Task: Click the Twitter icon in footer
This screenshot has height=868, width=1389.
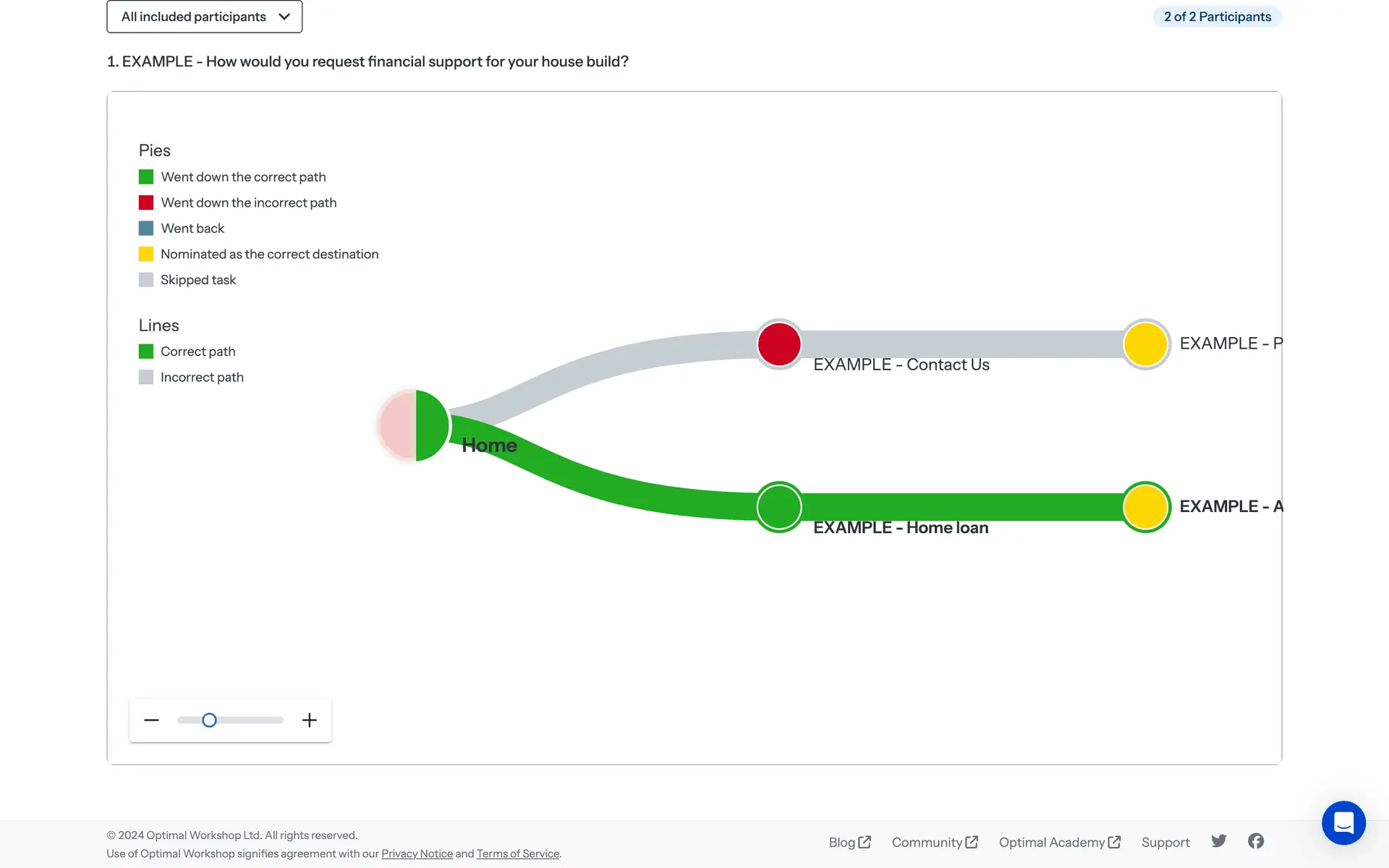Action: click(x=1219, y=841)
